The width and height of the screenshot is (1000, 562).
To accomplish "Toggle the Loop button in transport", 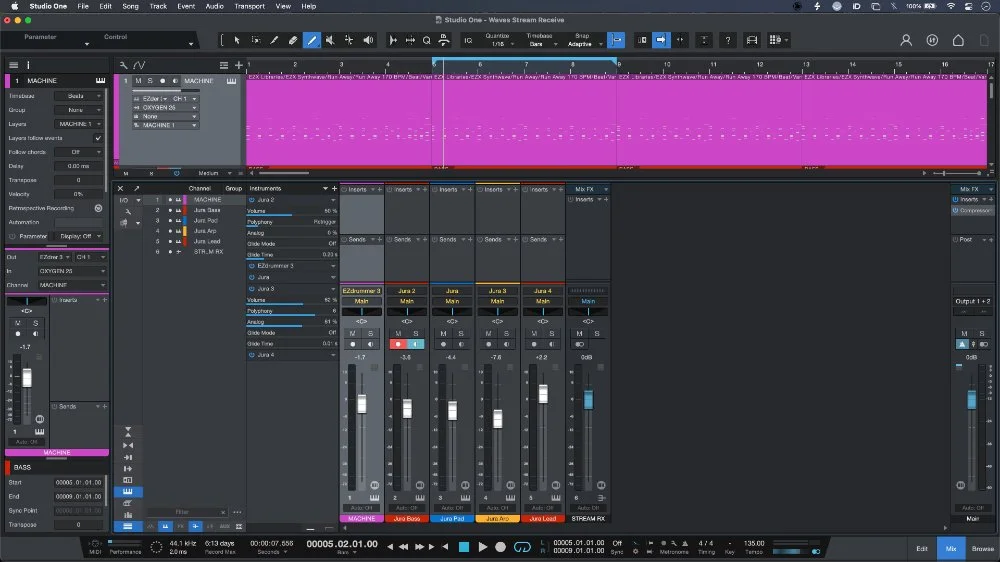I will coord(522,547).
